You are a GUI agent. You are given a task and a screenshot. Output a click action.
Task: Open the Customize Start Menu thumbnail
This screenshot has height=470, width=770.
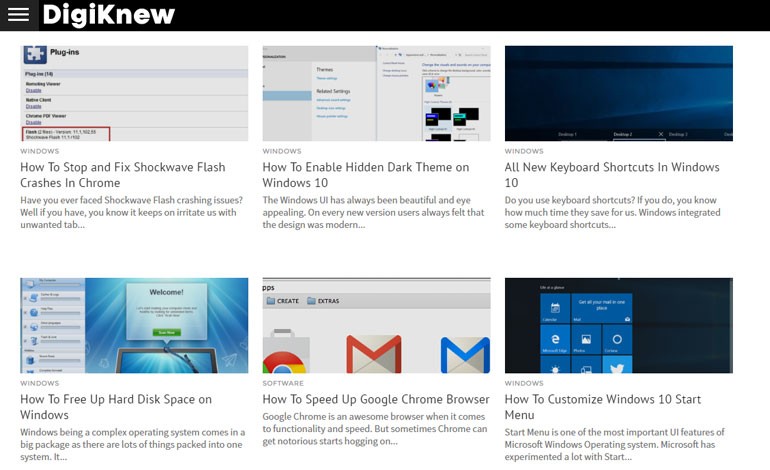coord(619,325)
